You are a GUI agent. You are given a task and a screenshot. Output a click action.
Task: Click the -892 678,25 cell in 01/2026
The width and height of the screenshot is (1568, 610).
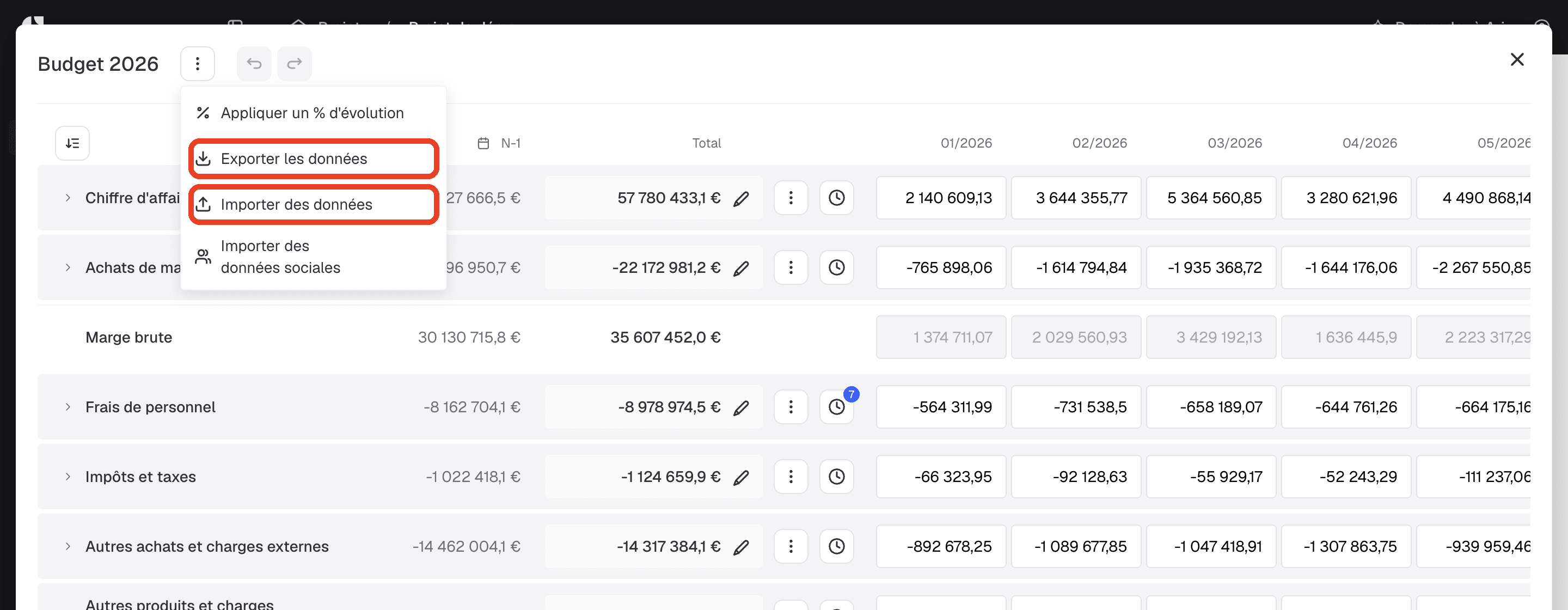point(940,546)
